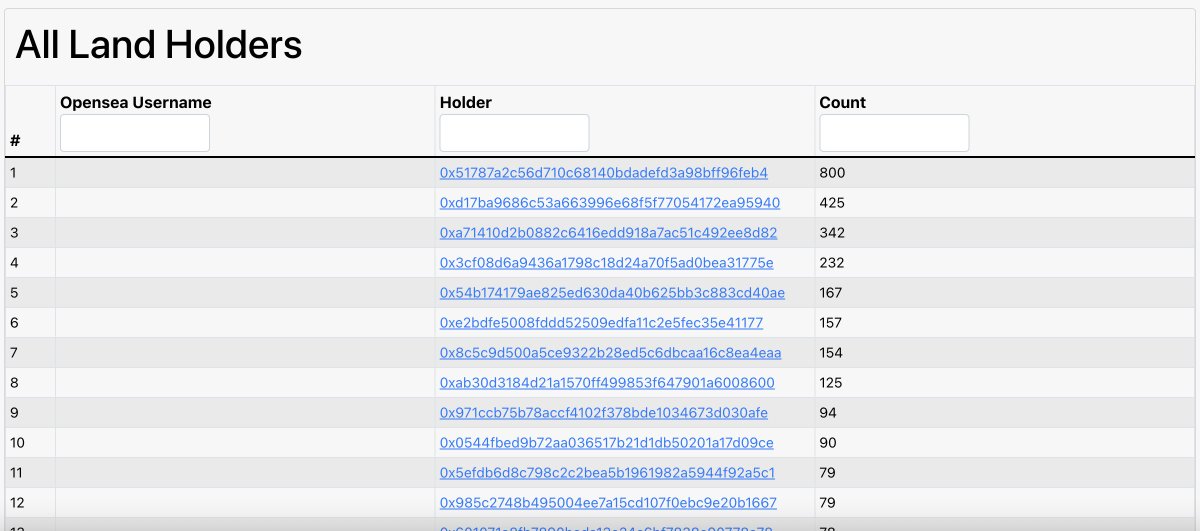Click count value 800
The image size is (1200, 531).
tap(832, 173)
